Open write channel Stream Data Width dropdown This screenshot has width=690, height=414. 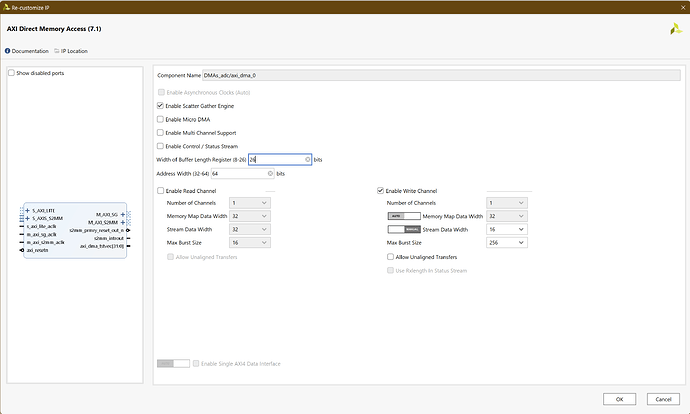(506, 229)
